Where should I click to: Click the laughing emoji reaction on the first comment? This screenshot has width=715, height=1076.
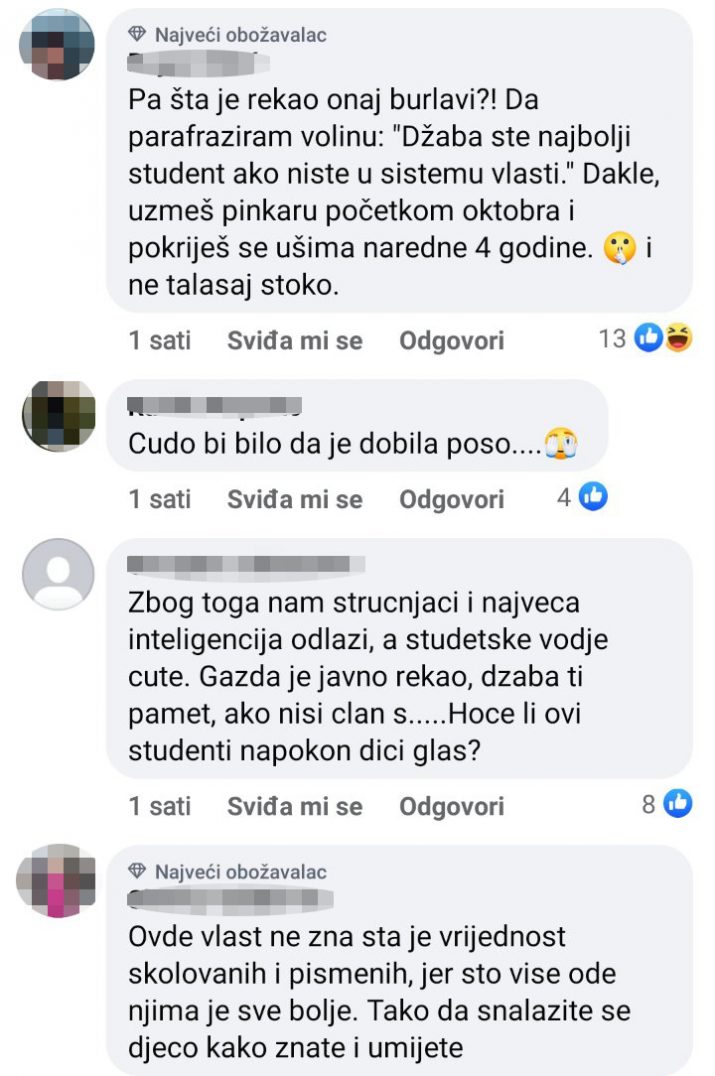tap(678, 338)
